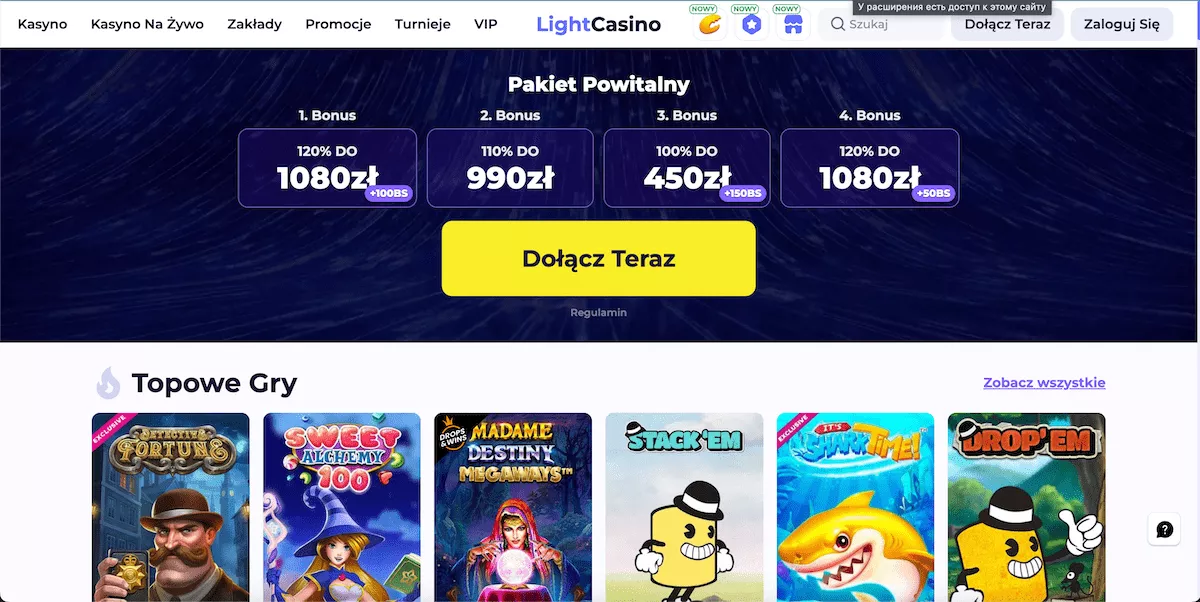Select the 1. Bonus 1080zł card
Viewport: 1200px width, 602px height.
pos(327,168)
